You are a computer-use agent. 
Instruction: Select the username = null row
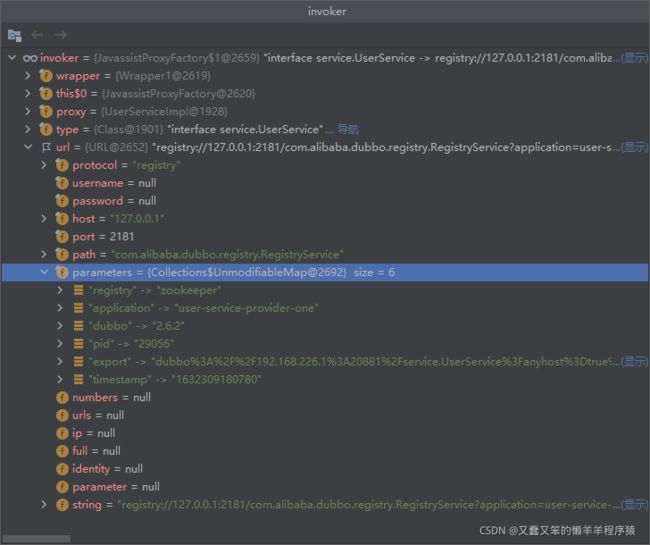tap(325, 183)
